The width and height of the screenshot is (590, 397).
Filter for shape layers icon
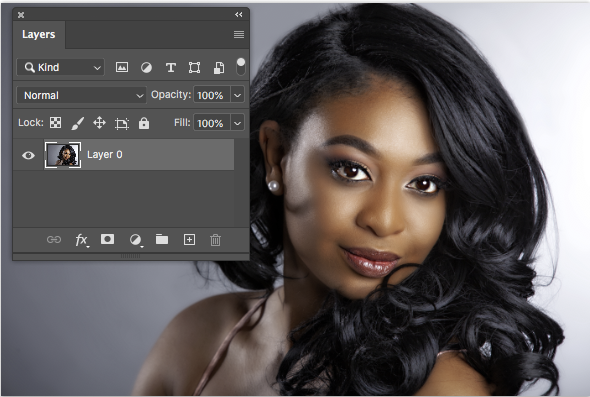tap(195, 67)
